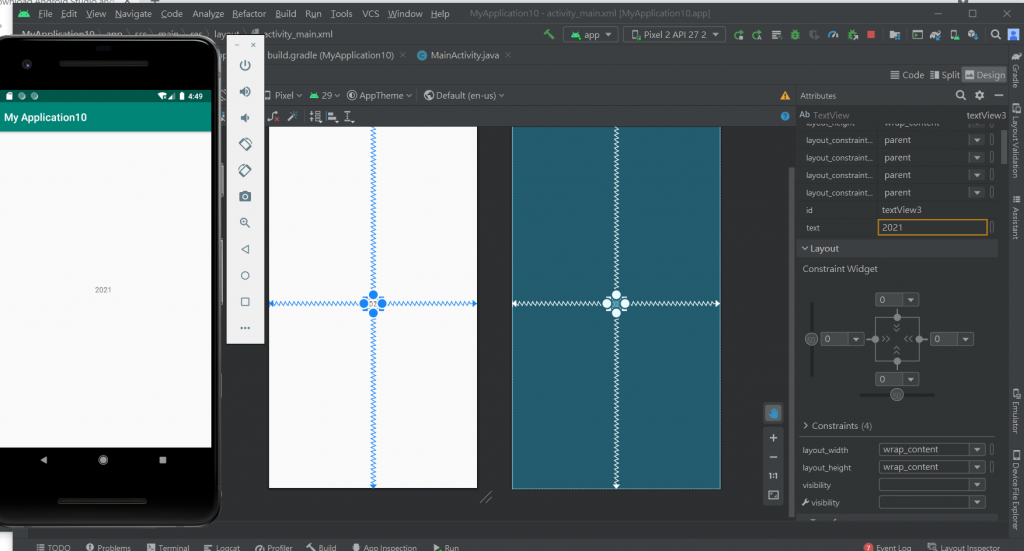
Task: Click emulator sidebar back triangle icon
Action: pyautogui.click(x=245, y=249)
